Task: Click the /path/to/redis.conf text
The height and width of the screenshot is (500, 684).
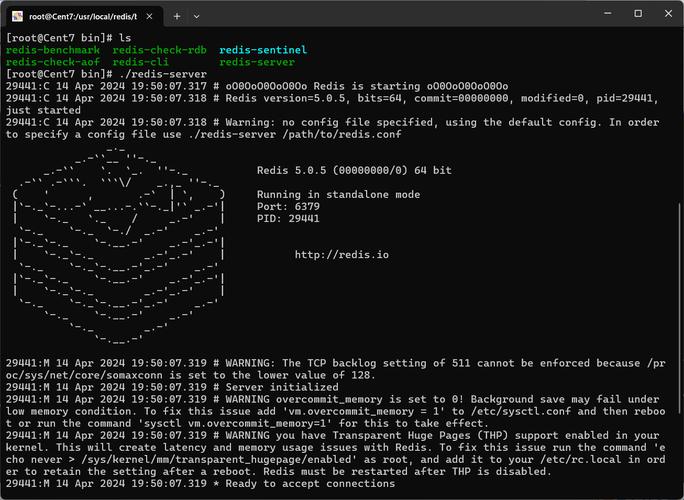Action: coord(342,134)
